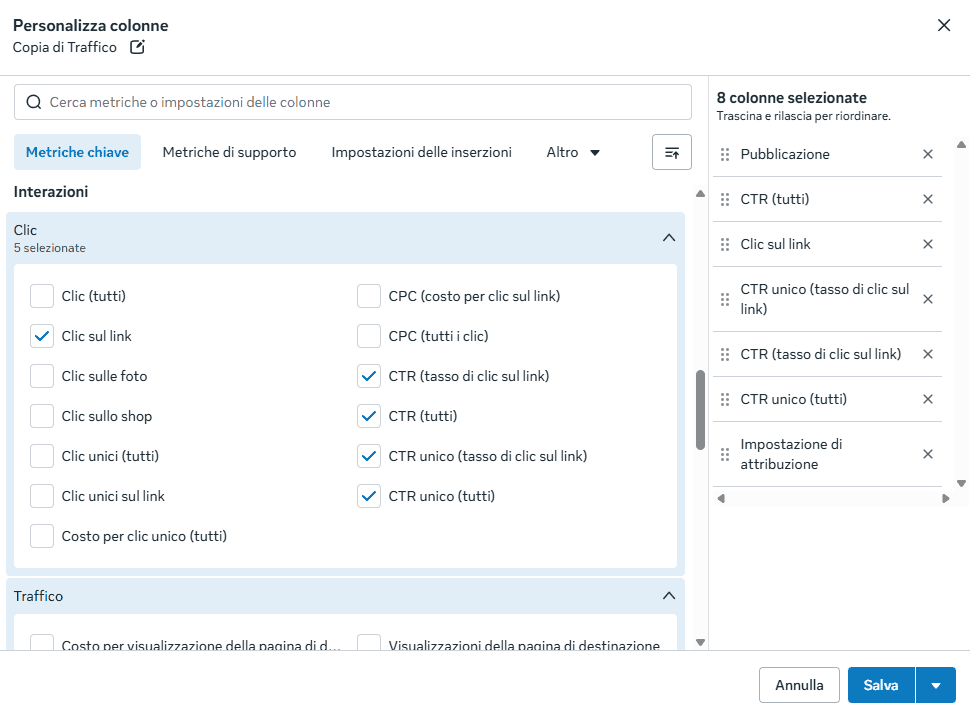Remove CTR (tasso di clic sul link) from selected columns

[x=928, y=354]
